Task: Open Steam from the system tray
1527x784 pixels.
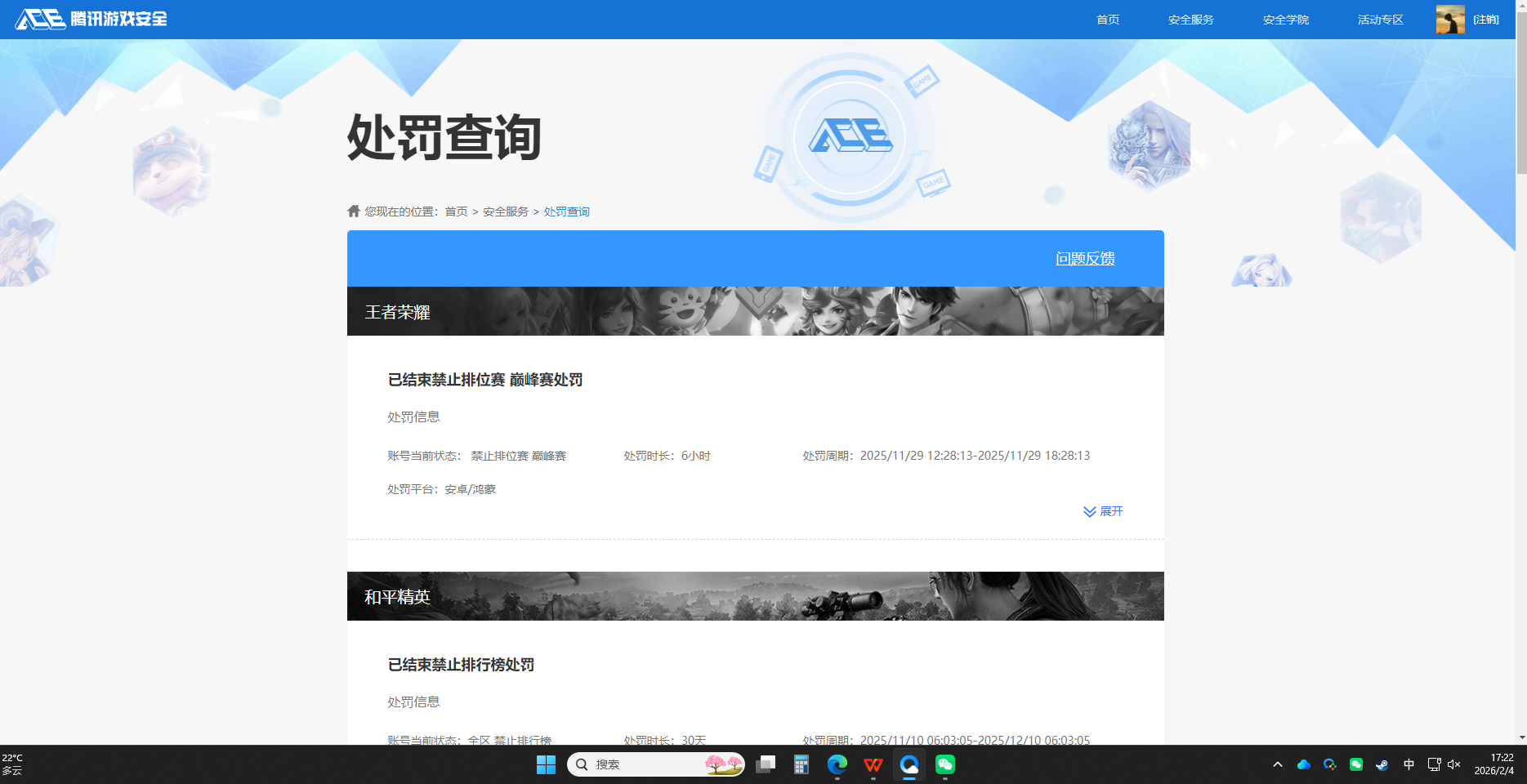Action: point(1383,764)
